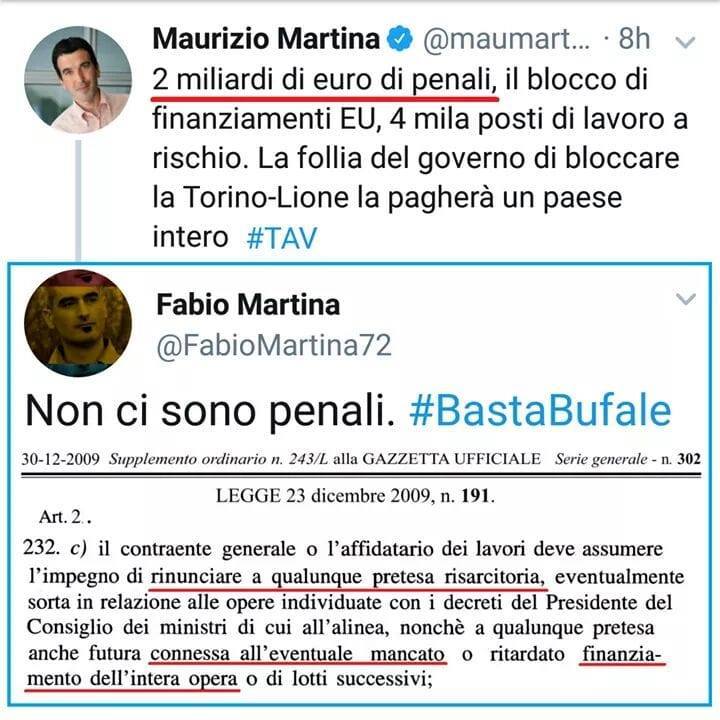Click underlined text '2 miliardi di euro di penali'
This screenshot has width=720, height=720.
(x=325, y=80)
